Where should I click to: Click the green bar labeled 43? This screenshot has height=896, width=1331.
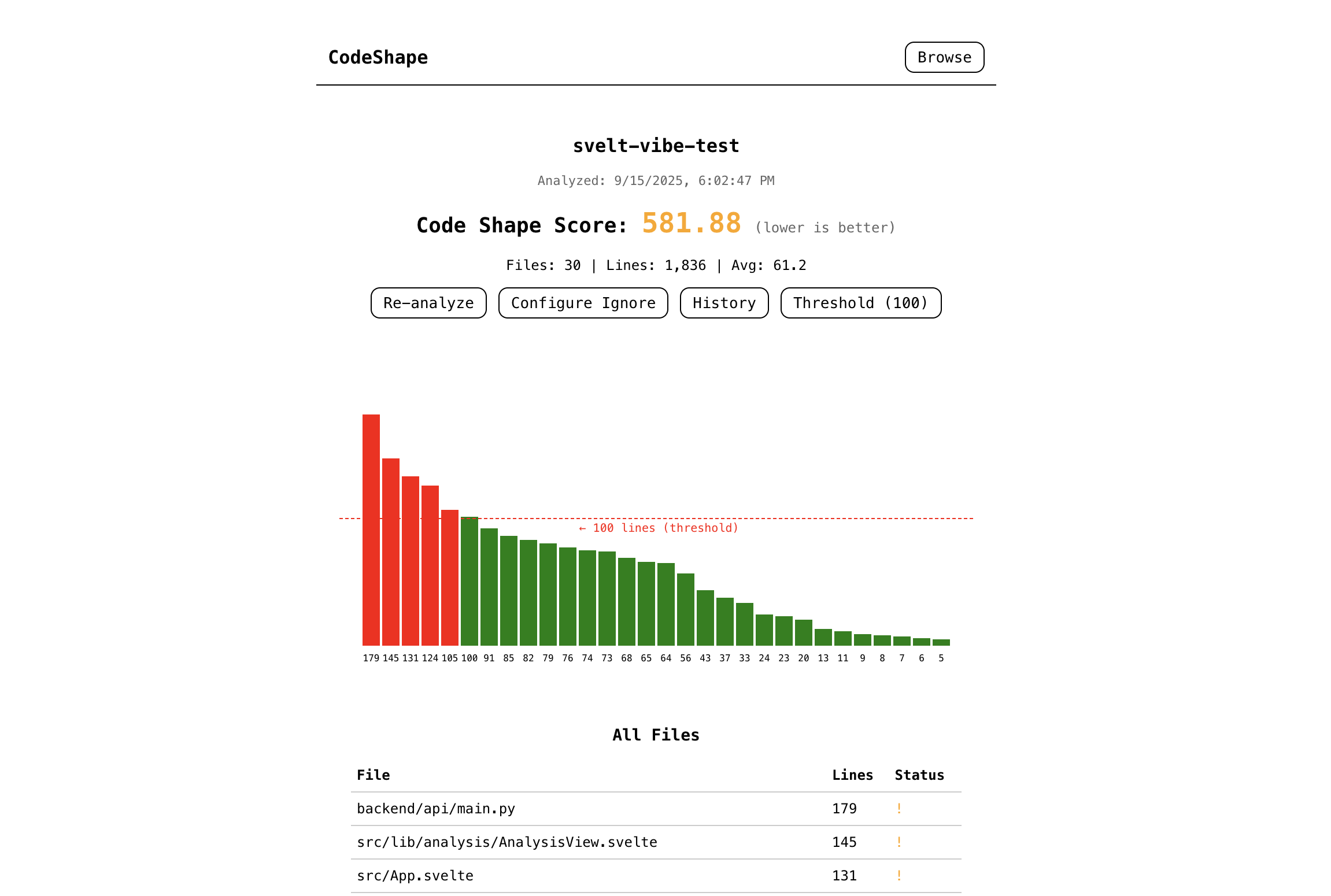click(705, 617)
